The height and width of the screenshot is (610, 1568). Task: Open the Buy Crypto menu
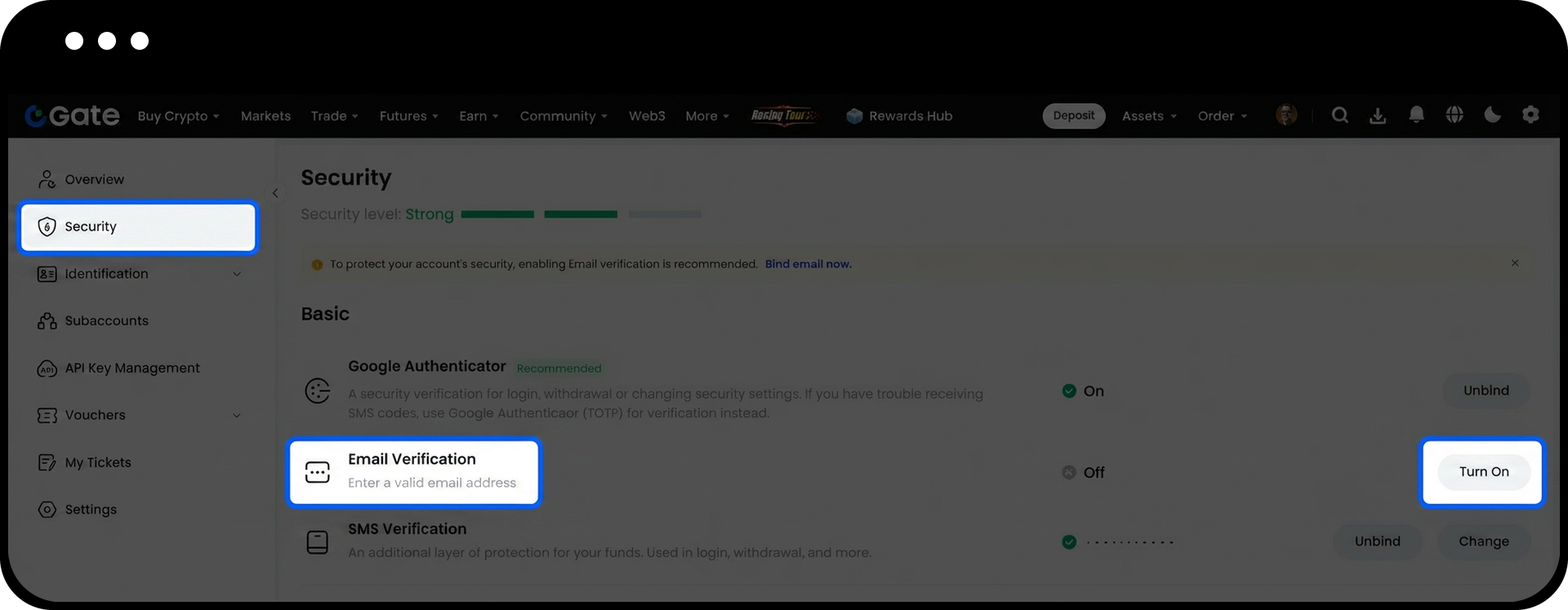point(178,116)
